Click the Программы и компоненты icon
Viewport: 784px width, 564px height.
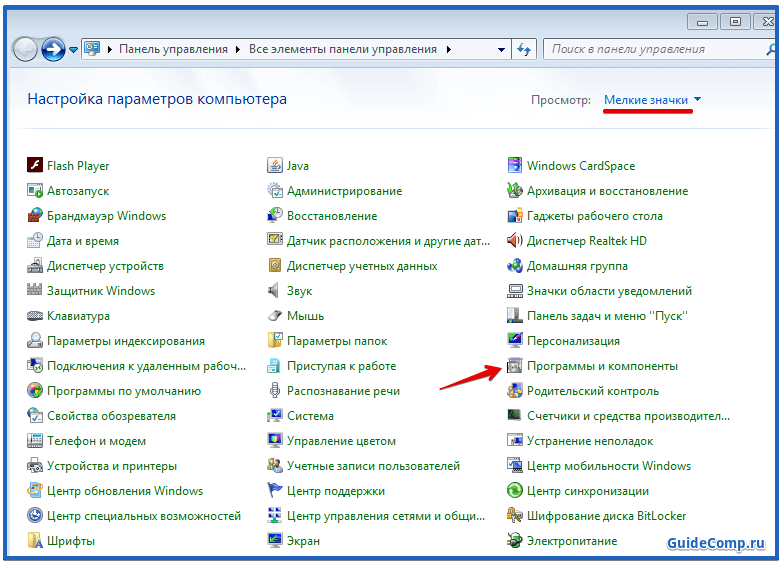coord(514,366)
